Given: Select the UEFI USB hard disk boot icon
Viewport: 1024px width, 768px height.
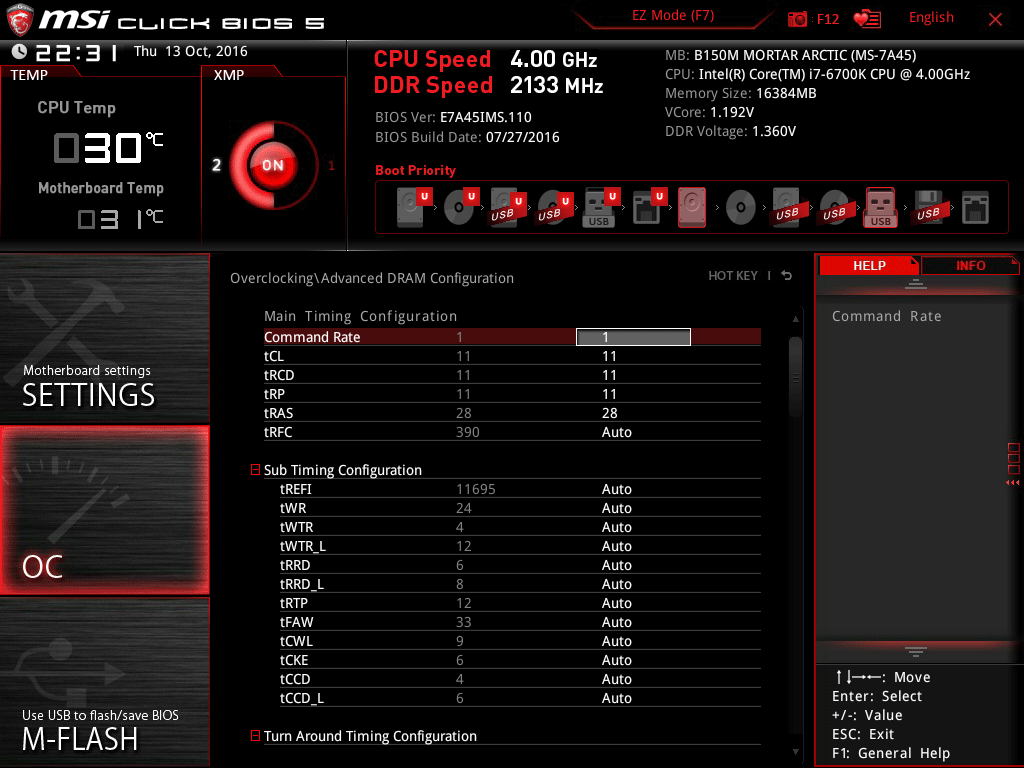Looking at the screenshot, I should pyautogui.click(x=507, y=207).
